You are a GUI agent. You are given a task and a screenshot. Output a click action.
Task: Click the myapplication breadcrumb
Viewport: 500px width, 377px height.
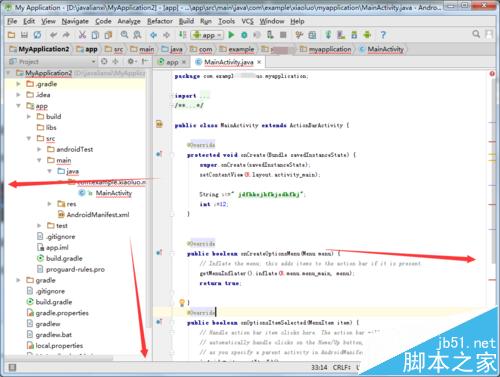point(325,49)
